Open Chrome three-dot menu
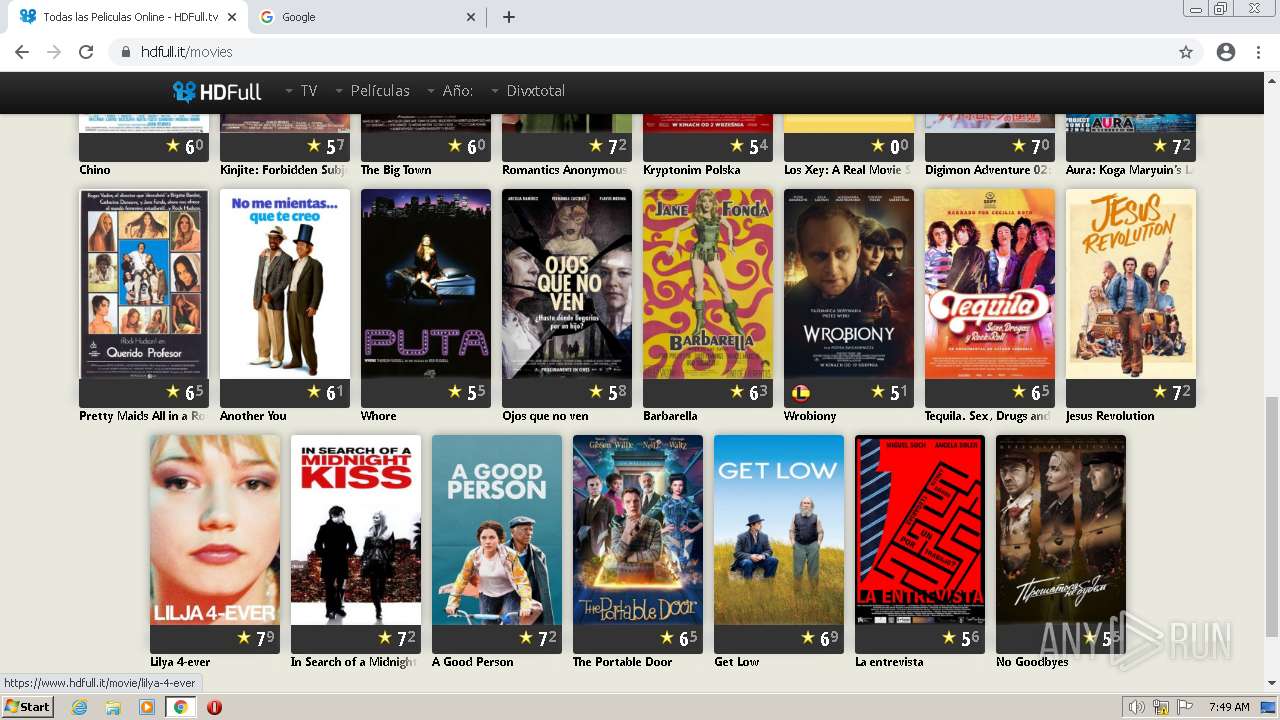Image resolution: width=1280 pixels, height=720 pixels. click(x=1258, y=52)
